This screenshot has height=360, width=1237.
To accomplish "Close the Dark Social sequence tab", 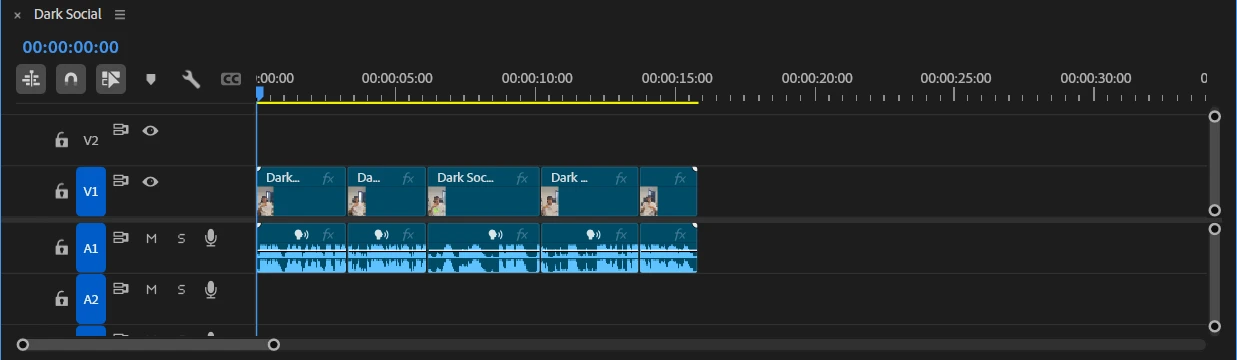I will pyautogui.click(x=17, y=16).
